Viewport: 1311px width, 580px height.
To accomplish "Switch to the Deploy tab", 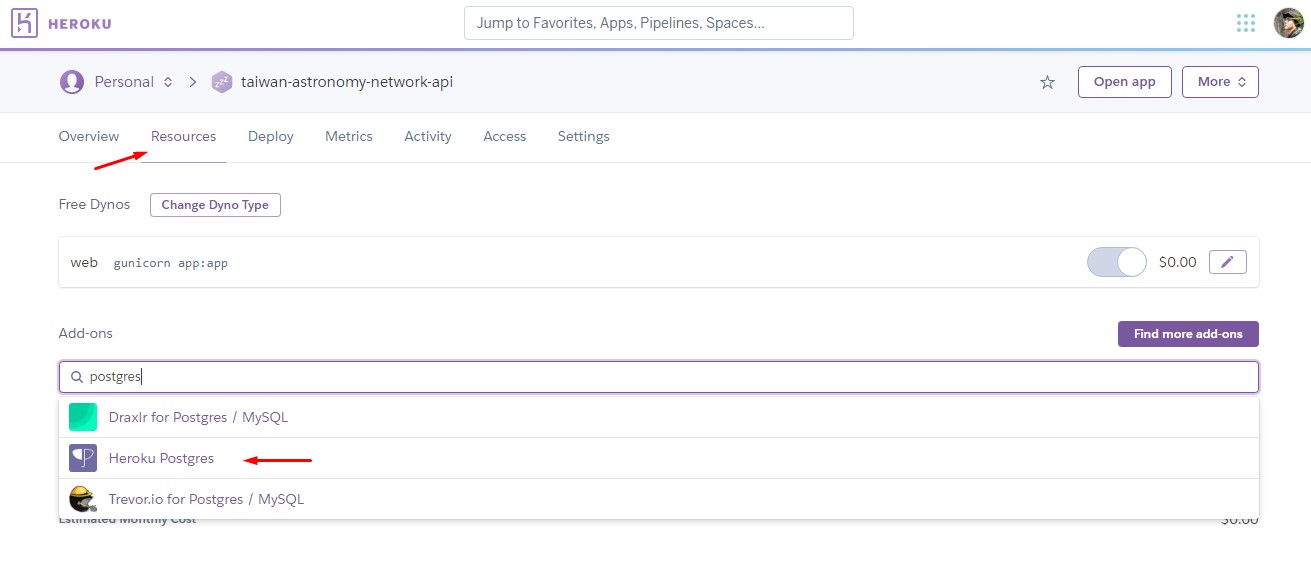I will coord(271,136).
